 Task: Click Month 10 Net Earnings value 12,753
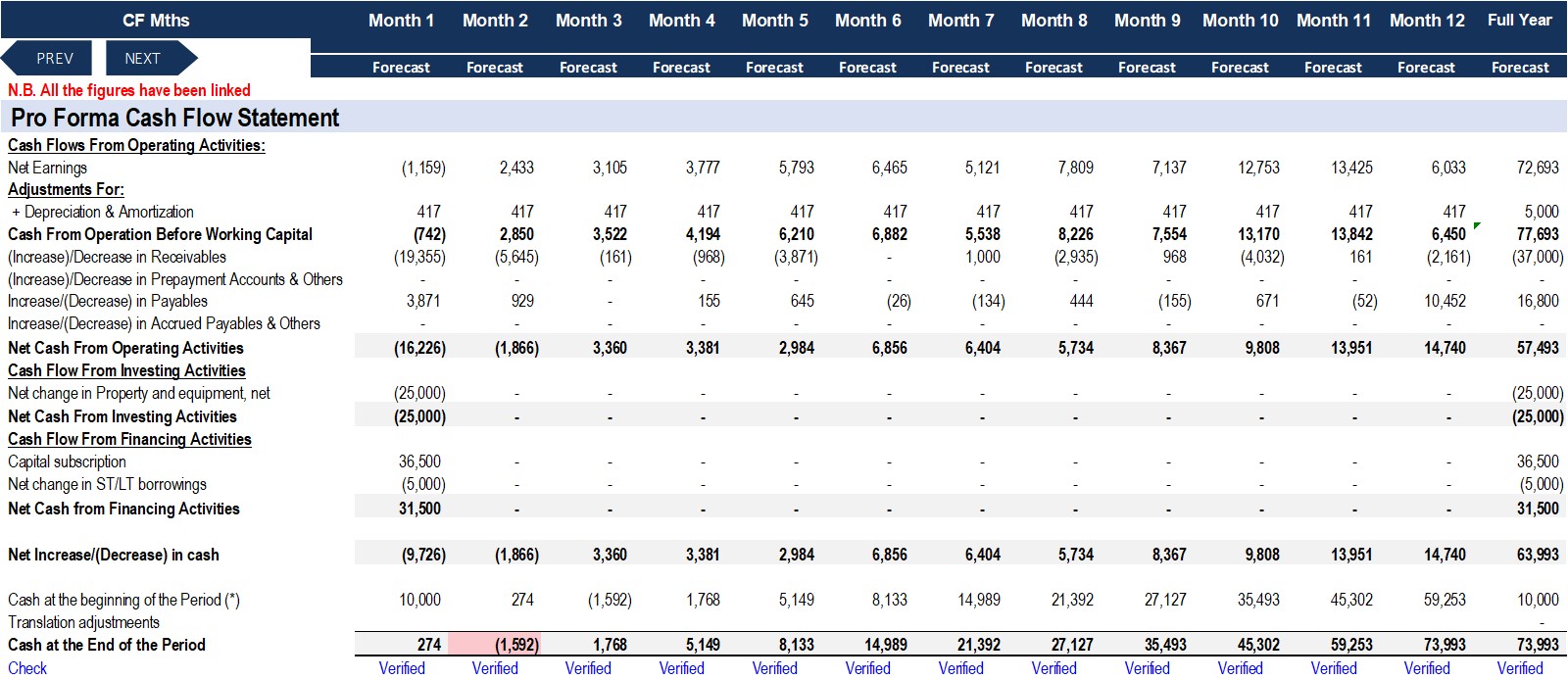click(x=1258, y=168)
